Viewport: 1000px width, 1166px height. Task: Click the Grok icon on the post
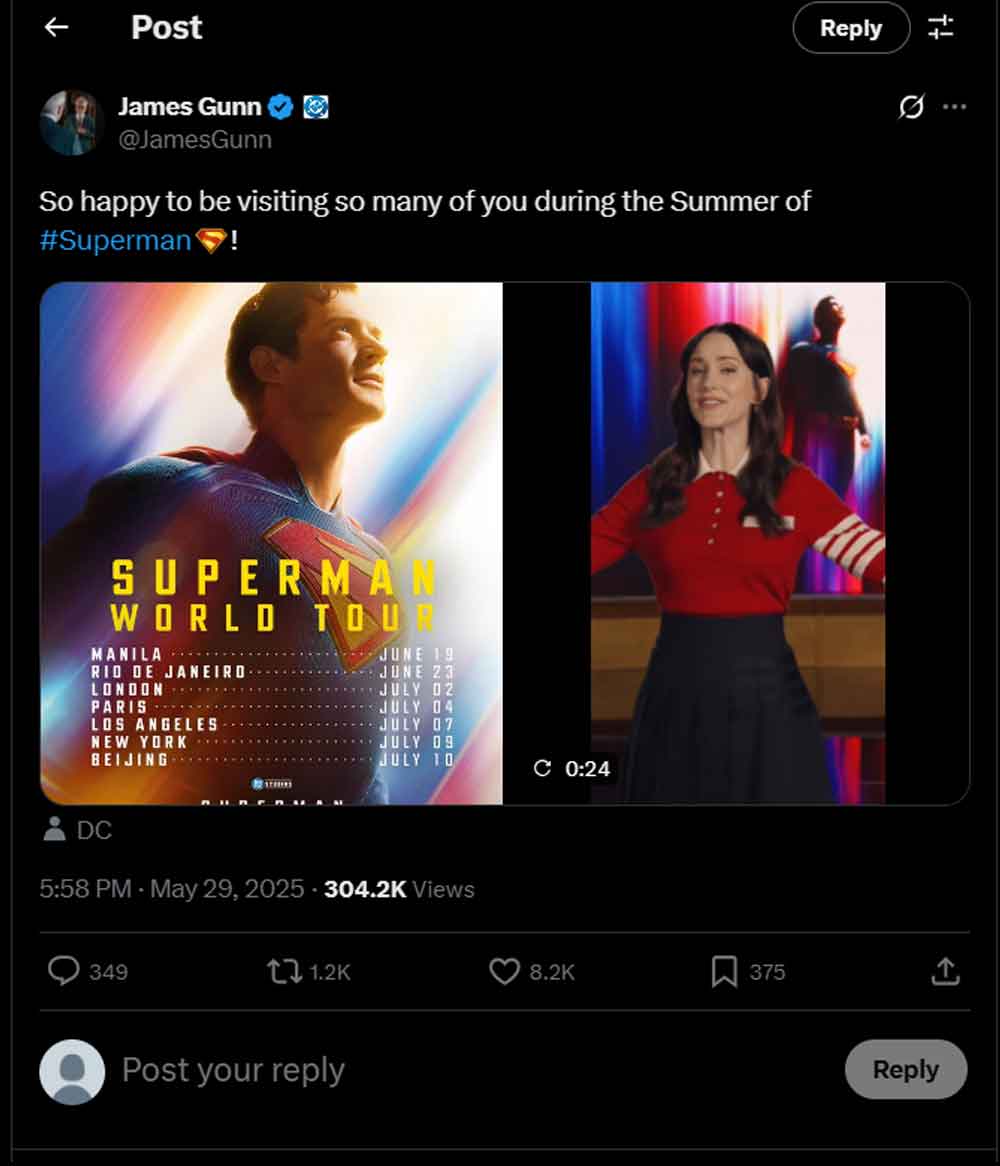[911, 107]
